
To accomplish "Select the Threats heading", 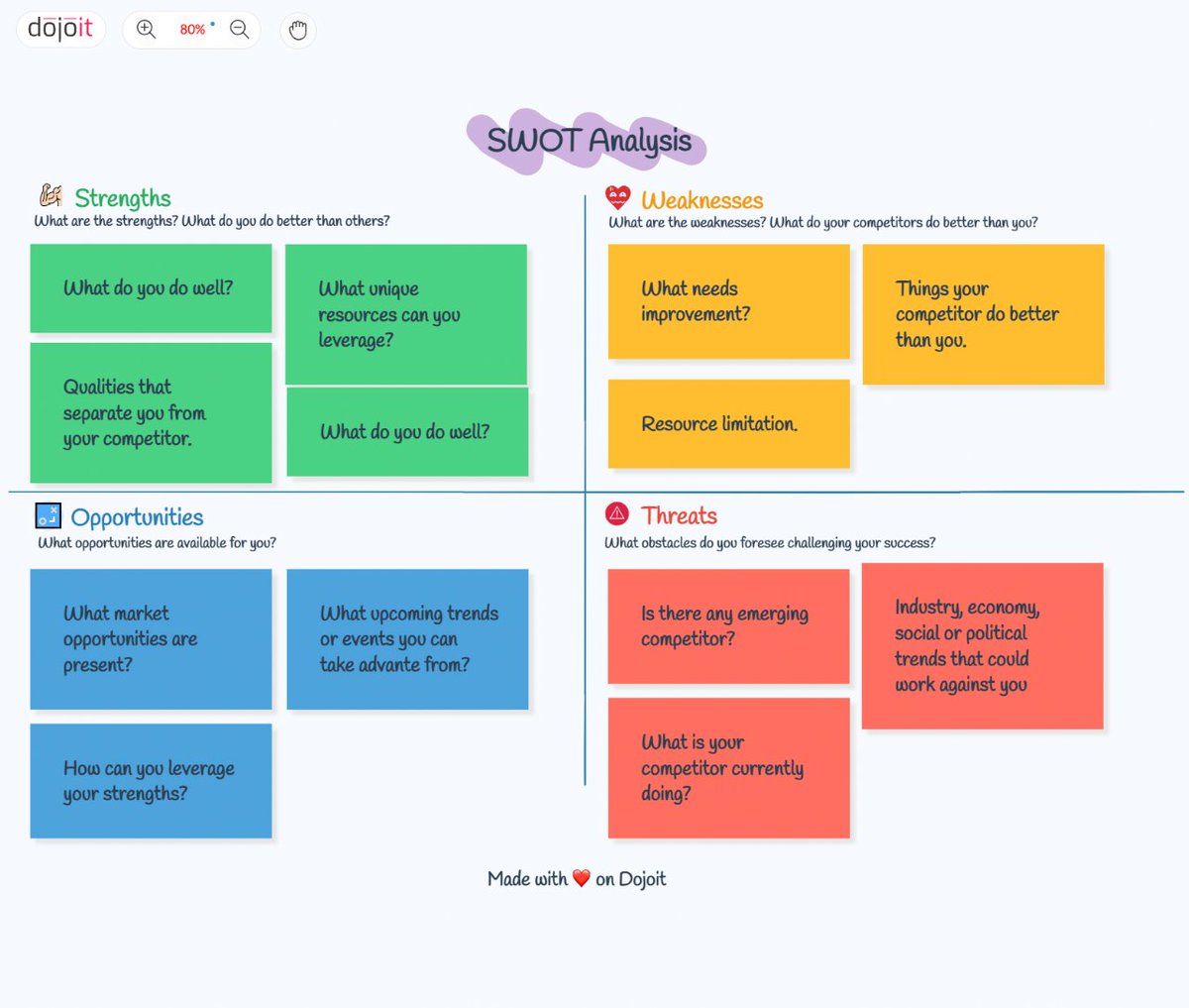I will (679, 515).
